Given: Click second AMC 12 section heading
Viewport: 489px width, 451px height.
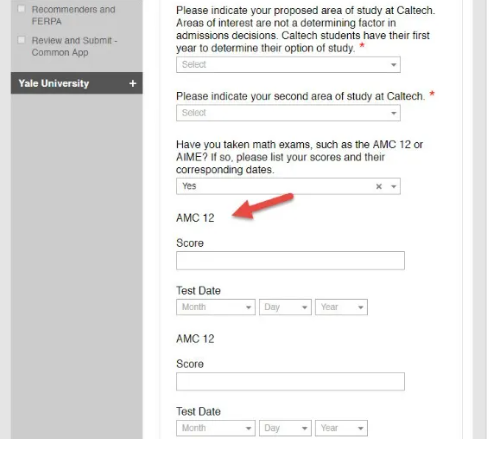Looking at the screenshot, I should pos(195,339).
